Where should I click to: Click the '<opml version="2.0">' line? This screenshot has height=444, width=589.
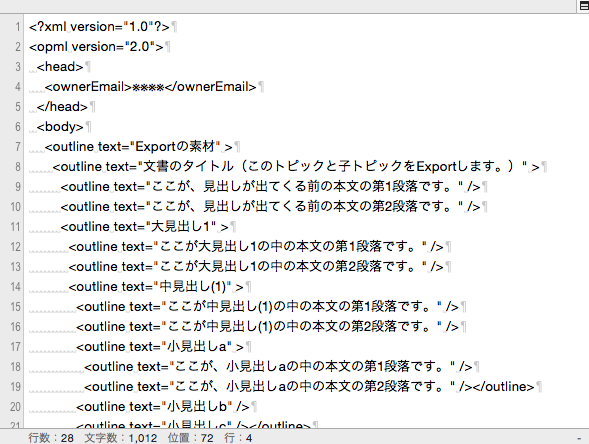[x=96, y=47]
